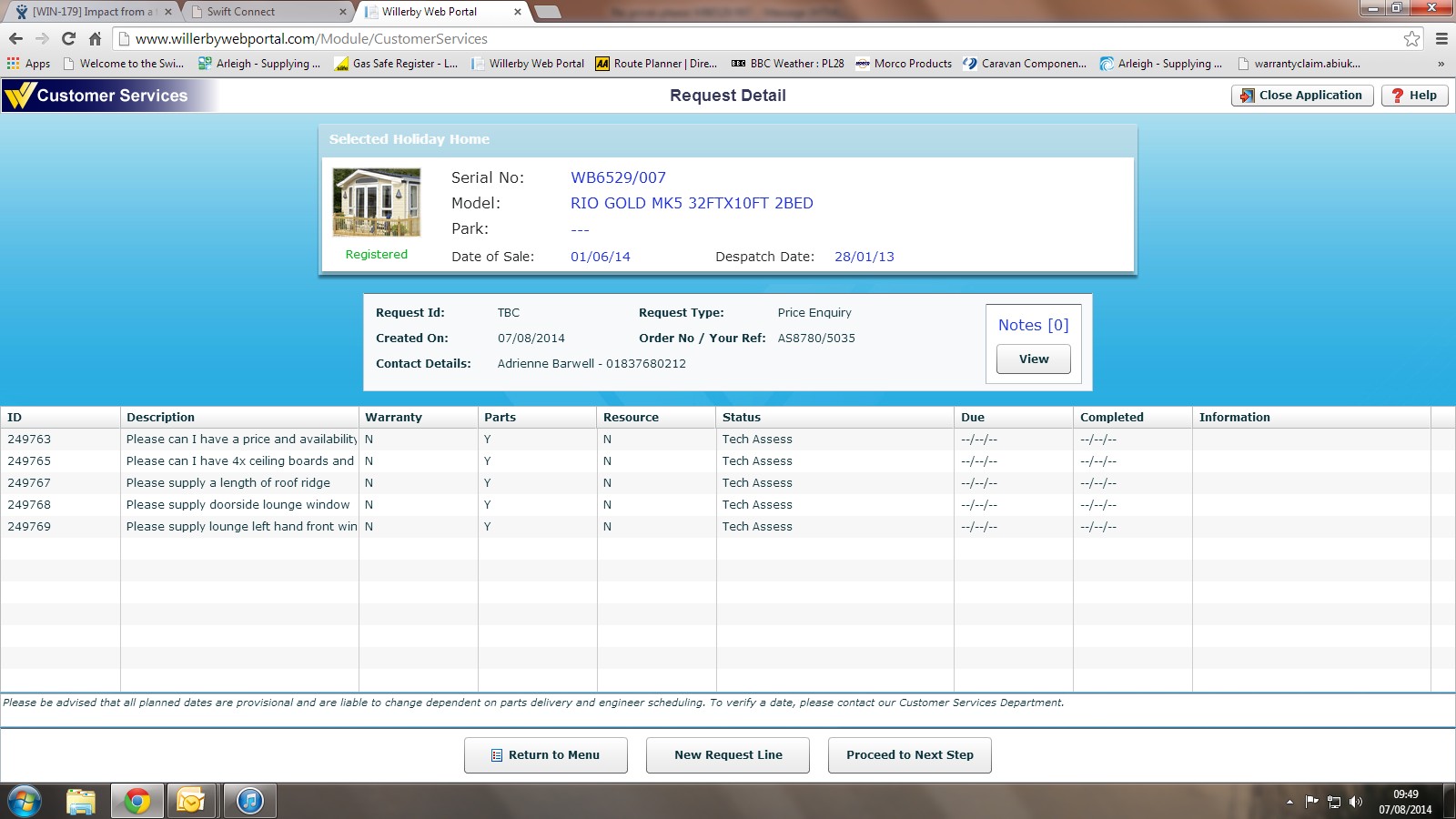Open Windows Start menu orb
The image size is (1456, 819).
coord(25,801)
